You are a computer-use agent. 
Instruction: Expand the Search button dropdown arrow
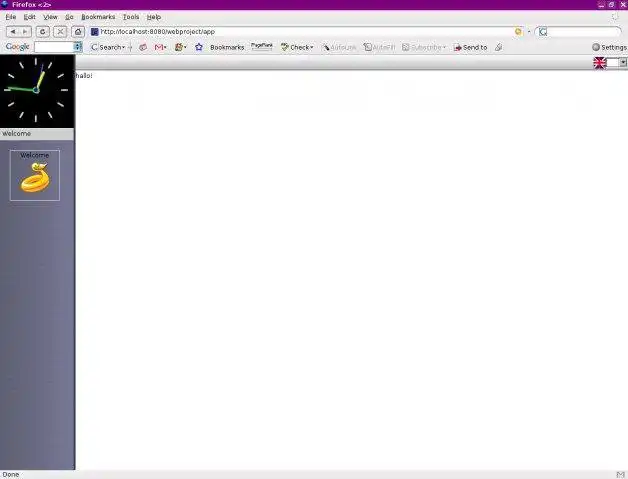pyautogui.click(x=123, y=47)
